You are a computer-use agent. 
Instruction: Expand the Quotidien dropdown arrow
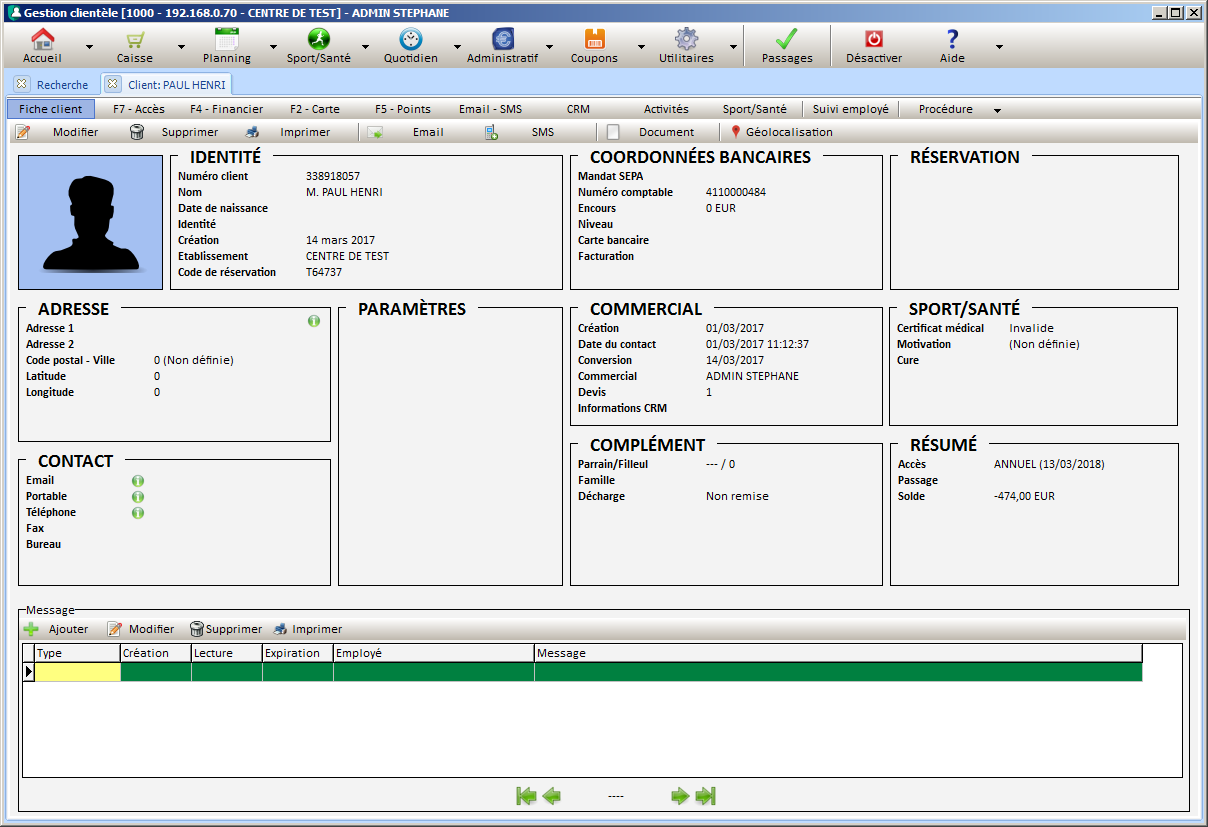(x=457, y=46)
